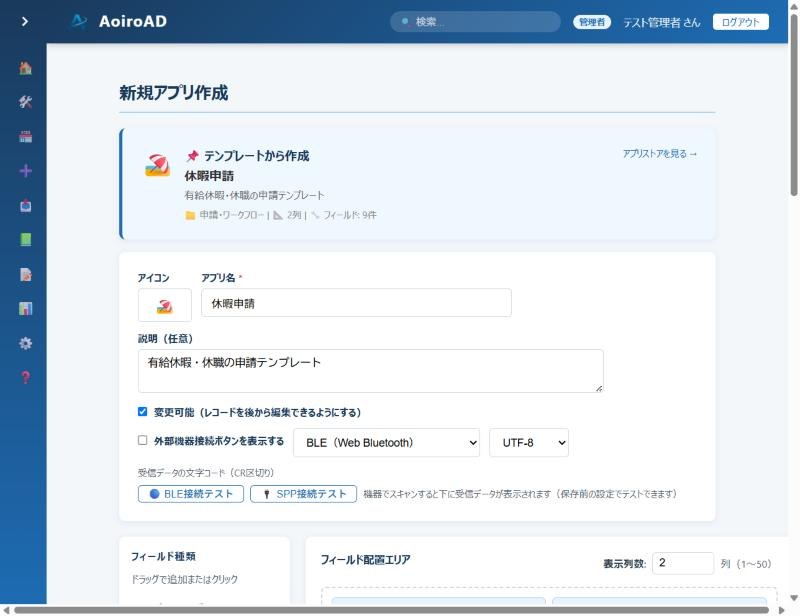Click the 新規アプリ作成 page heading
The image size is (800, 616).
[x=173, y=93]
